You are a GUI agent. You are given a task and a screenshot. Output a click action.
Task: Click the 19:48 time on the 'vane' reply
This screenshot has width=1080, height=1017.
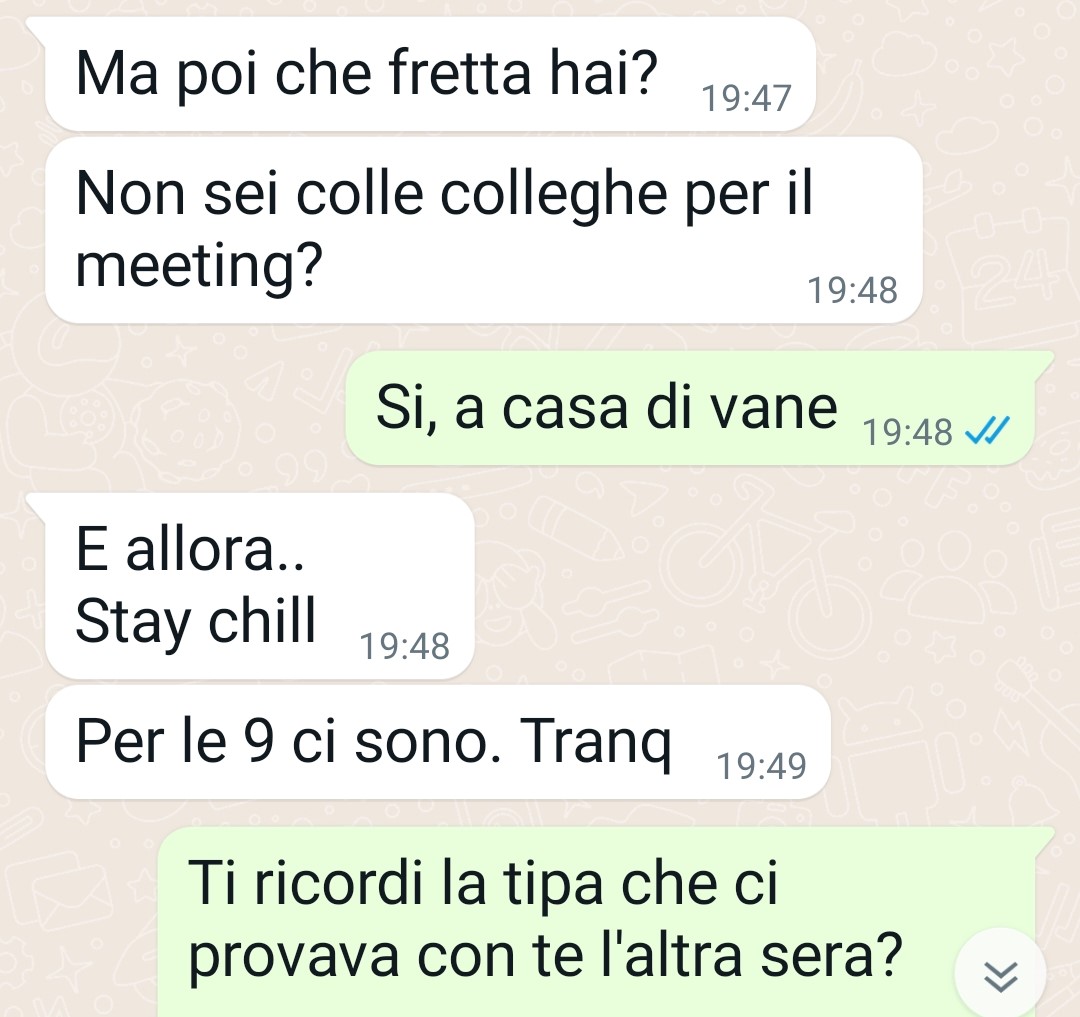point(907,432)
